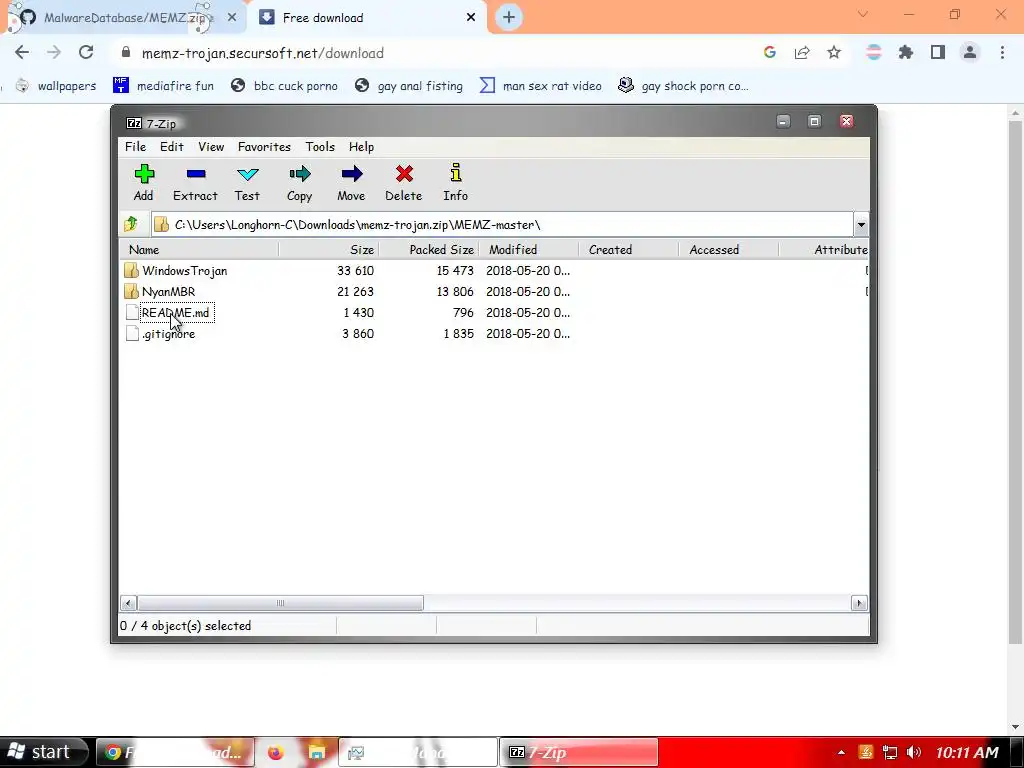This screenshot has width=1024, height=768.
Task: Show hidden tray icons arrow
Action: 841,752
